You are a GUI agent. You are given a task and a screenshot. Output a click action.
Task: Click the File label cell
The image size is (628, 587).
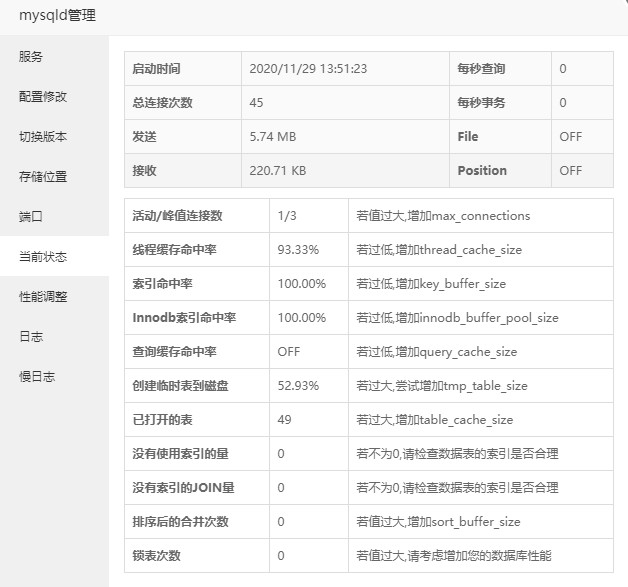pos(500,137)
